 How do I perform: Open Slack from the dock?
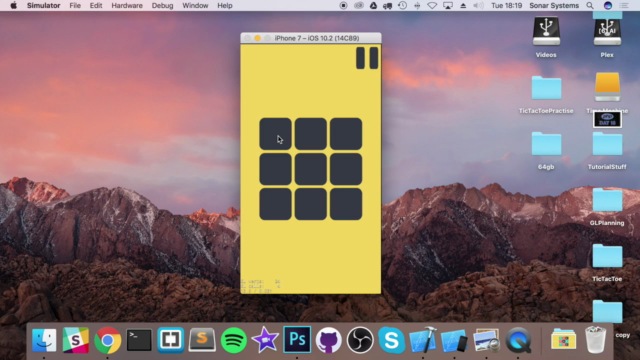tap(76, 340)
